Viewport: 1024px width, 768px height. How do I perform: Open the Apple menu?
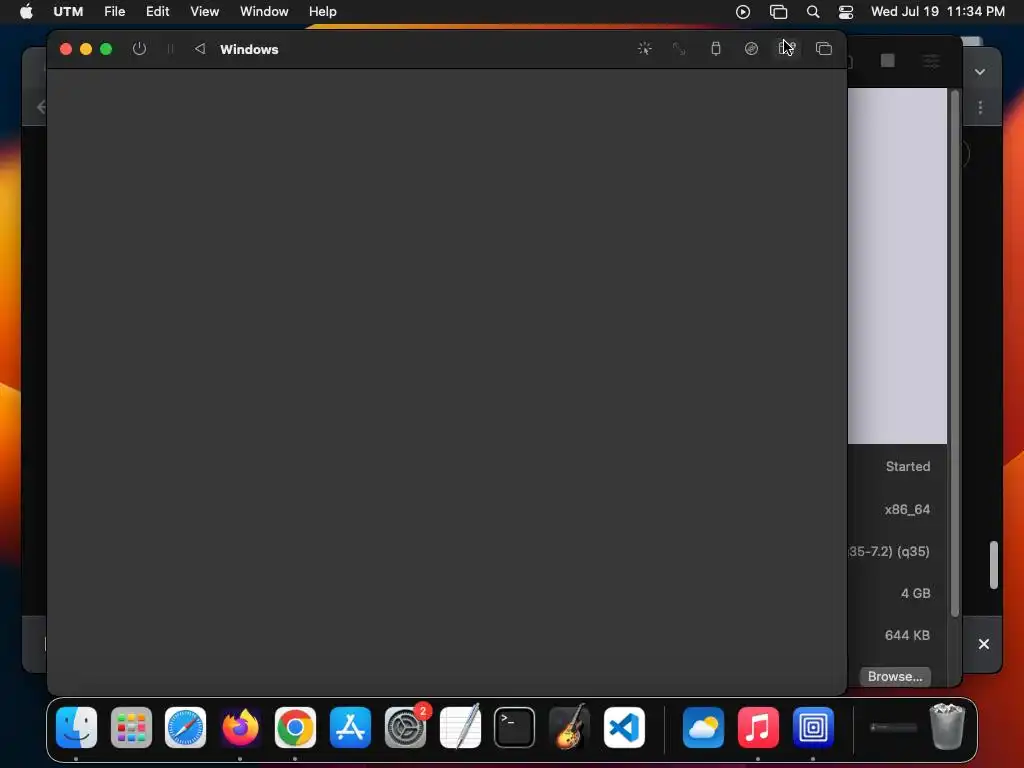(26, 12)
